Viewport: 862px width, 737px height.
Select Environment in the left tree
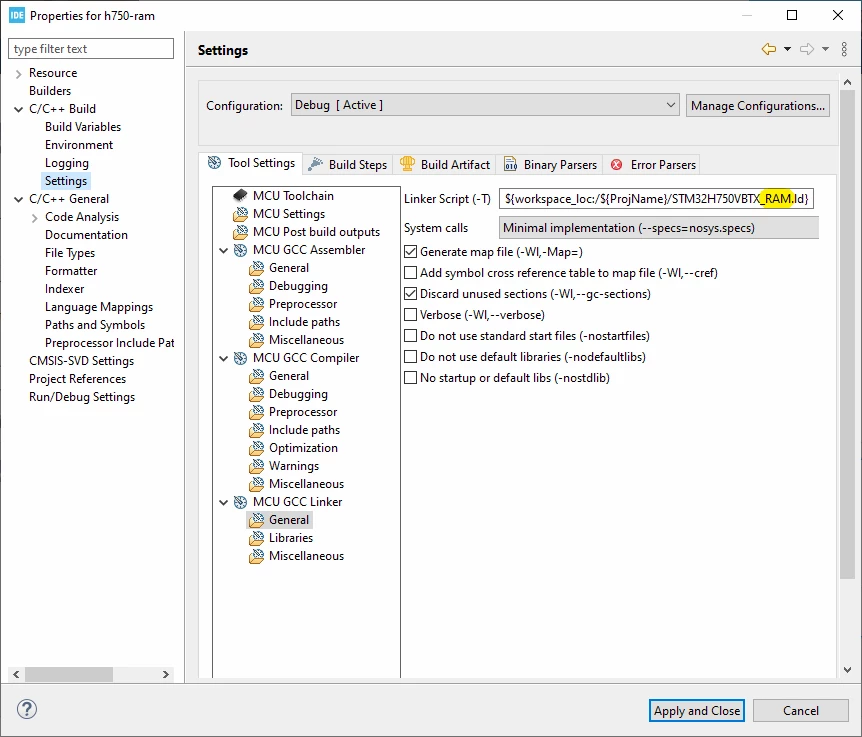coord(79,145)
